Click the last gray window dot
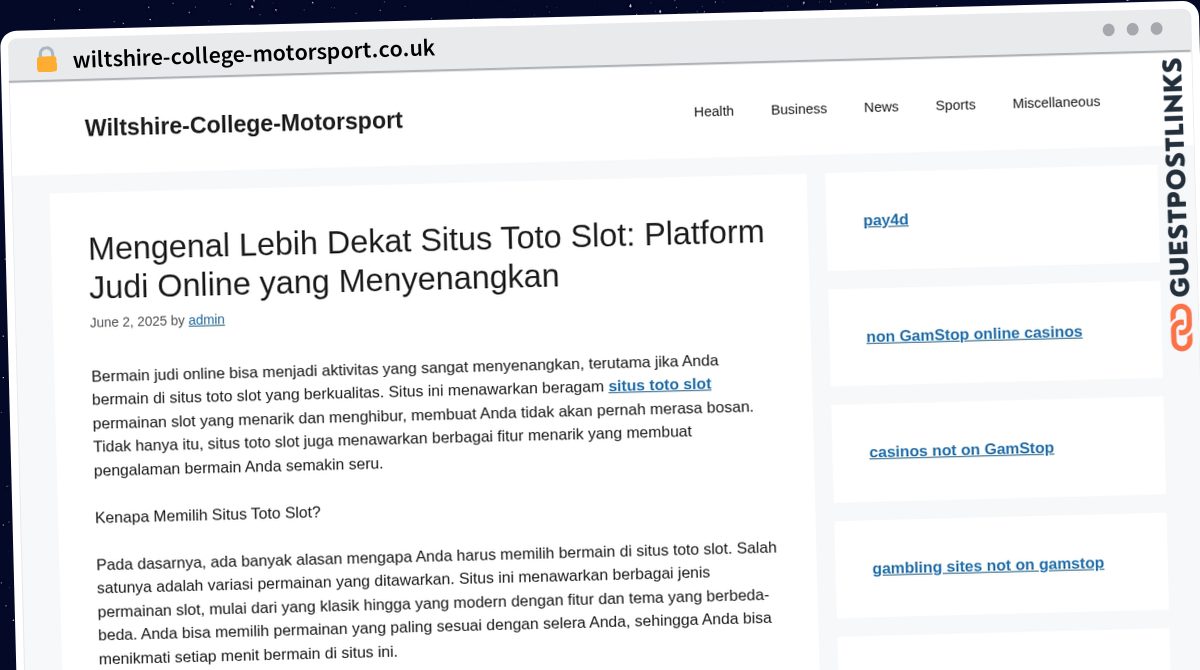The image size is (1200, 670). tap(1156, 29)
